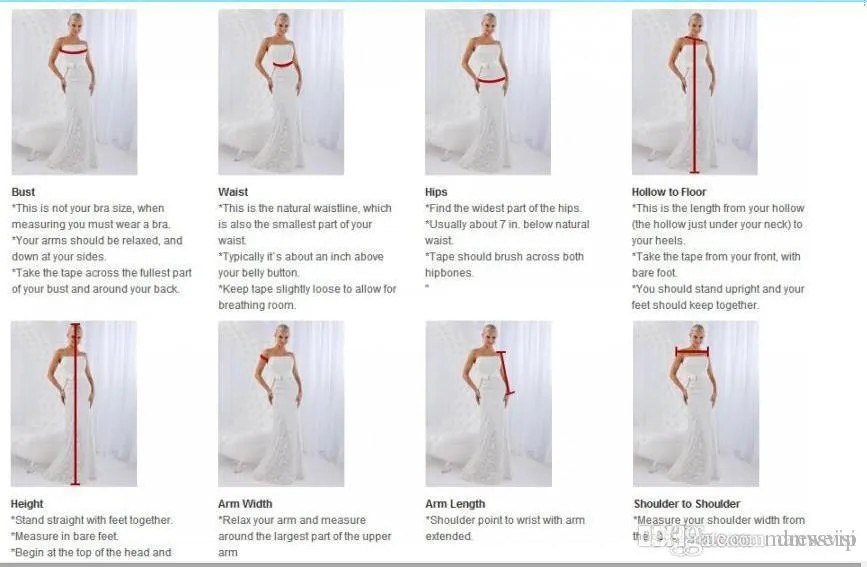The image size is (867, 567).
Task: Click the Hollow to Floor heading
Action: (x=669, y=192)
